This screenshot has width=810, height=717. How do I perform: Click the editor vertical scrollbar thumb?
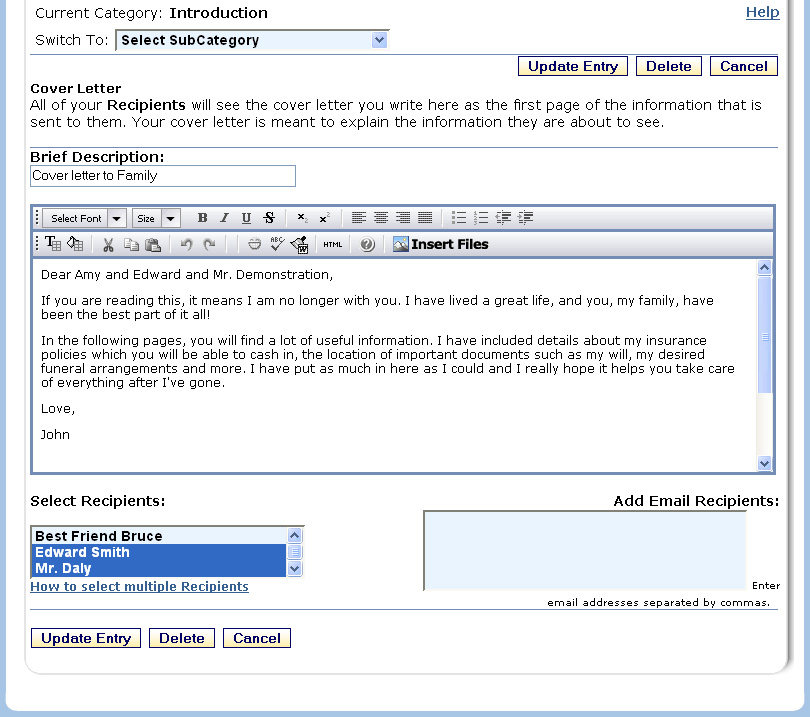point(765,335)
